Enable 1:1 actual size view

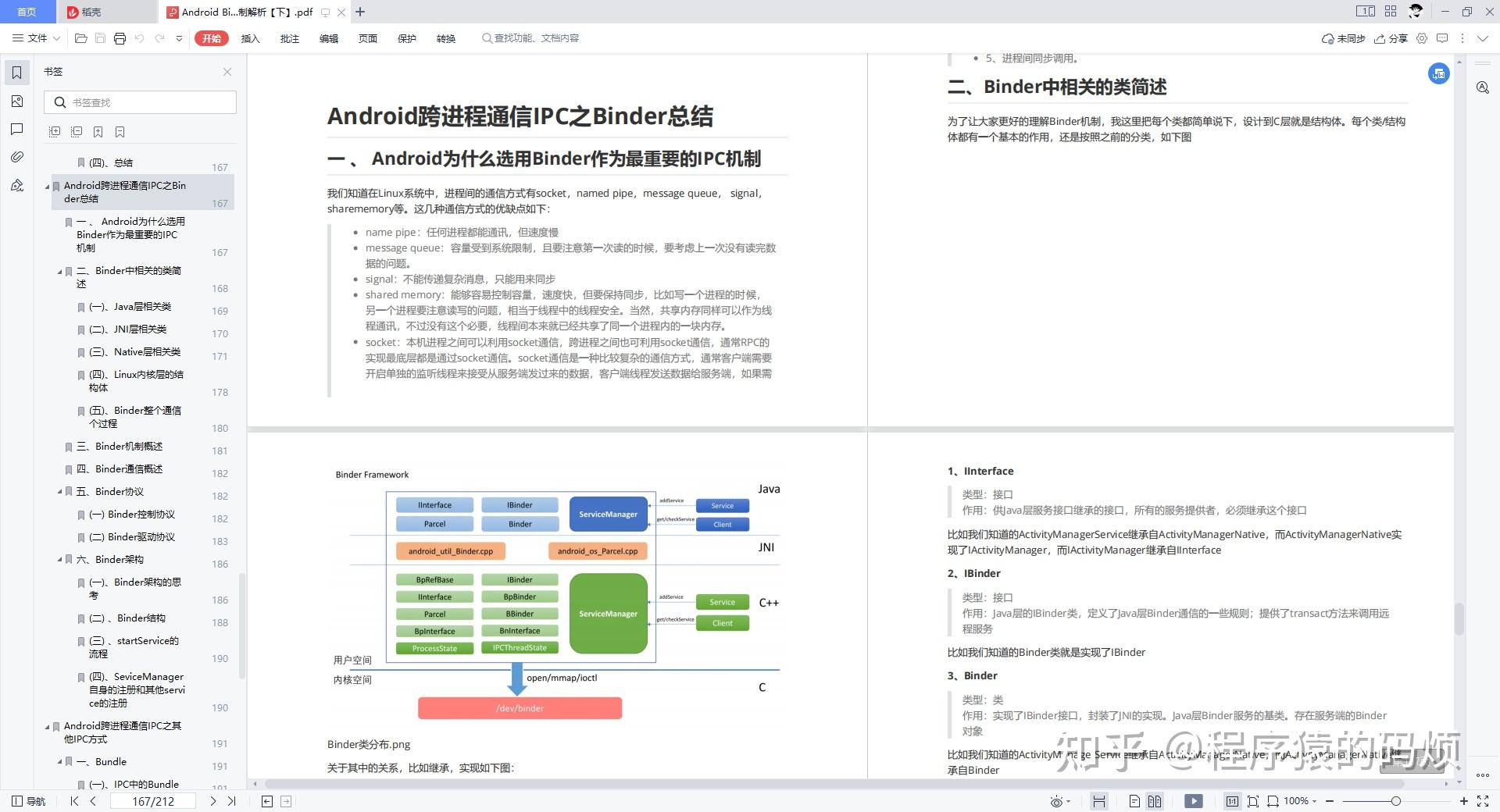pos(1233,800)
